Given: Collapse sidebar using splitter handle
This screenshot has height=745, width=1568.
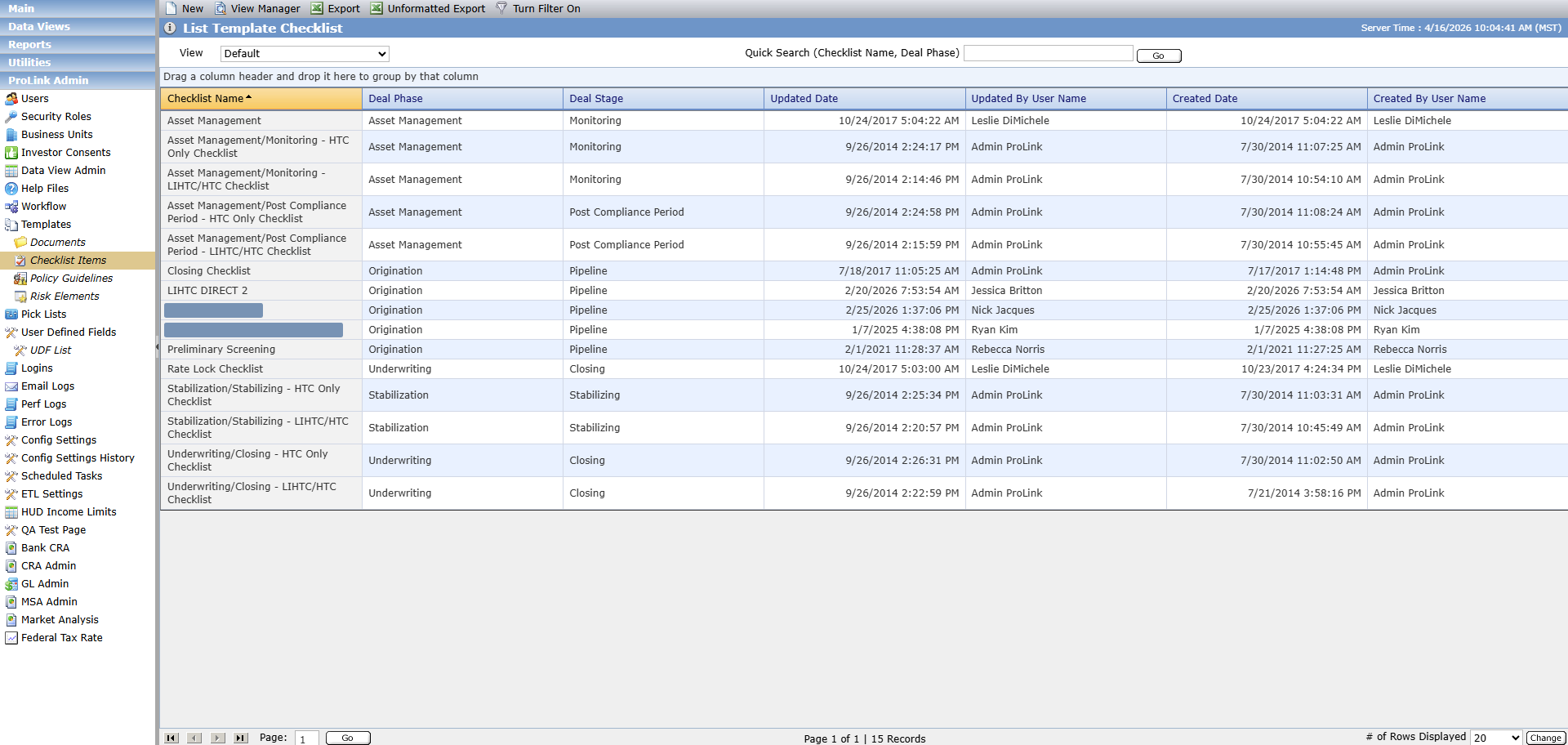Looking at the screenshot, I should pos(157,347).
